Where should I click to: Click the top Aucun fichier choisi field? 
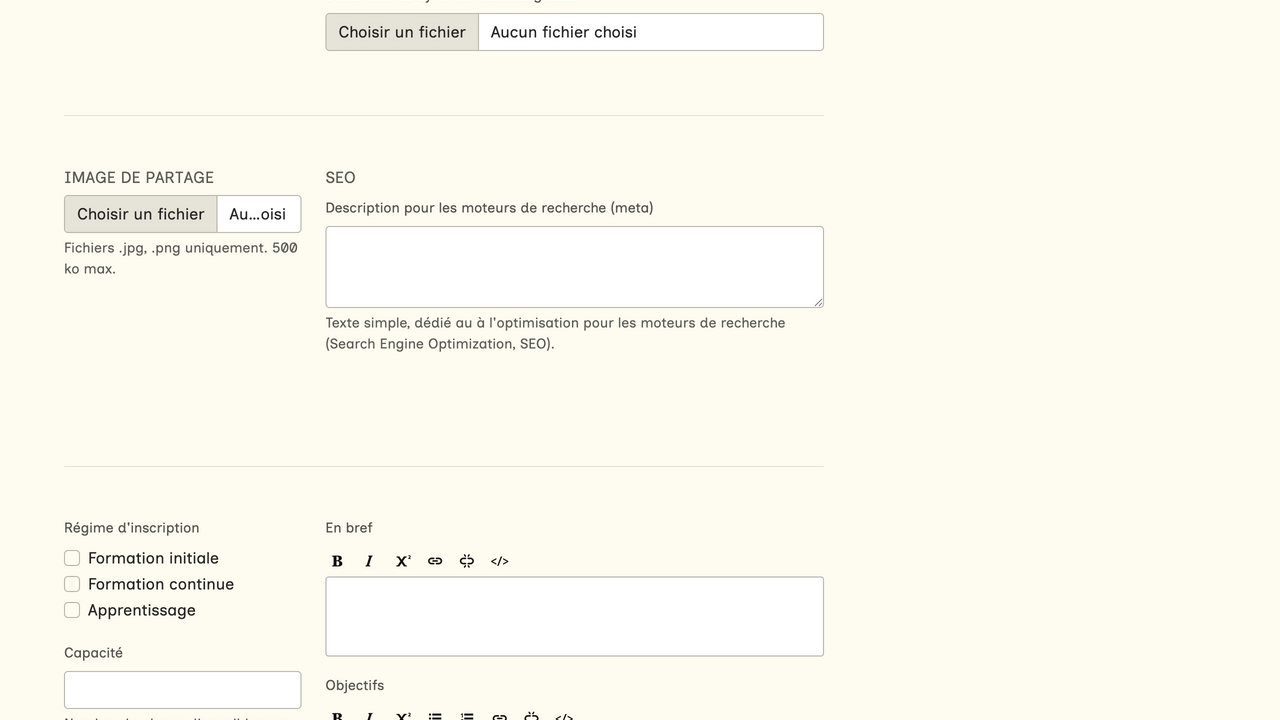[x=650, y=32]
